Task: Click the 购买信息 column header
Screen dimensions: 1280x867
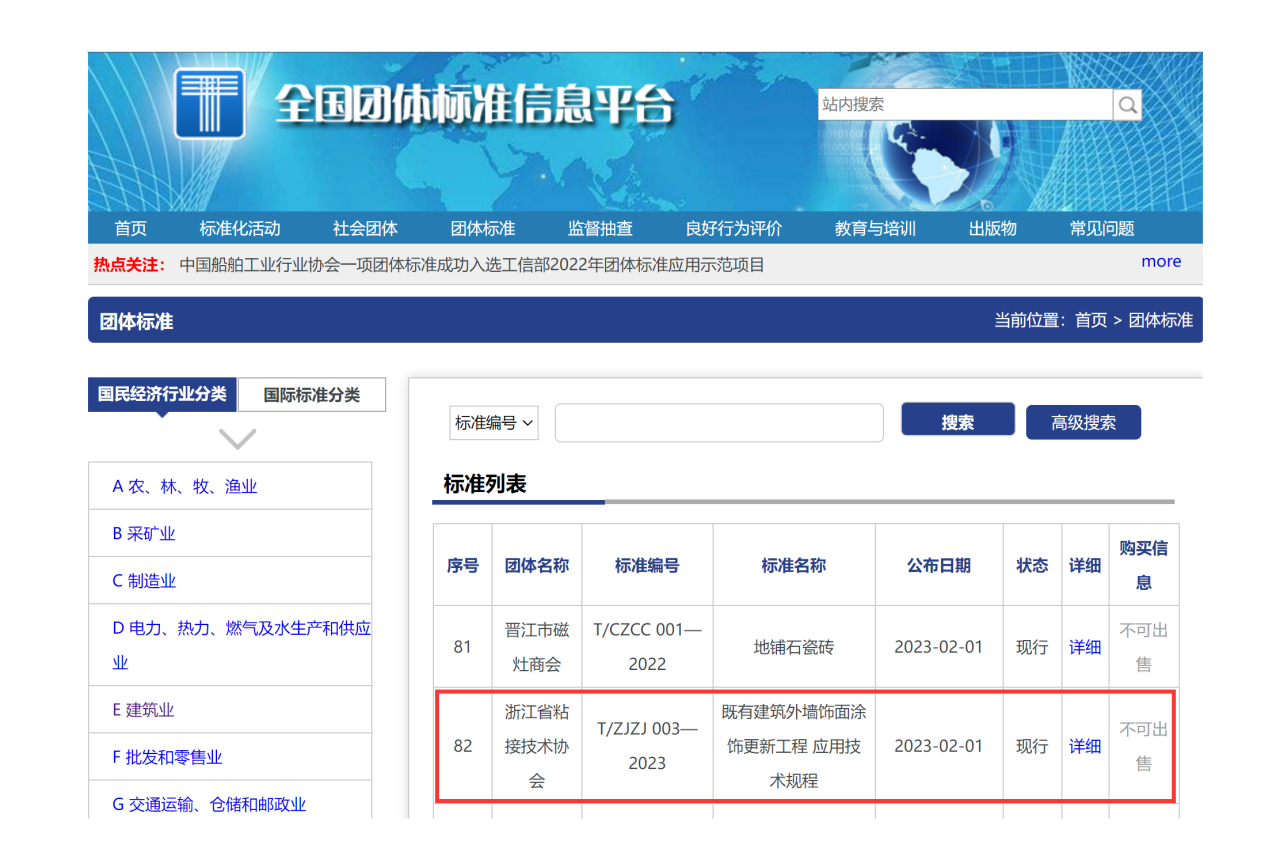Action: pyautogui.click(x=1144, y=565)
